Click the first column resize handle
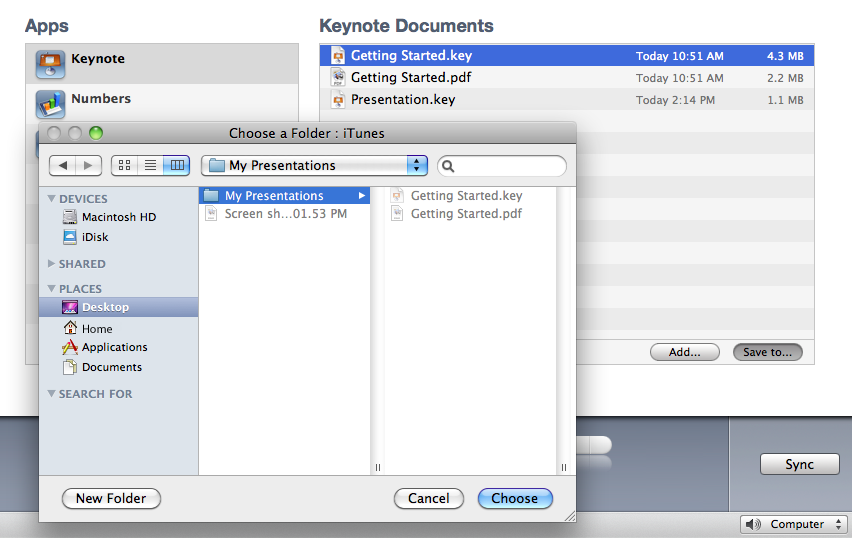The height and width of the screenshot is (538, 852). tap(378, 467)
